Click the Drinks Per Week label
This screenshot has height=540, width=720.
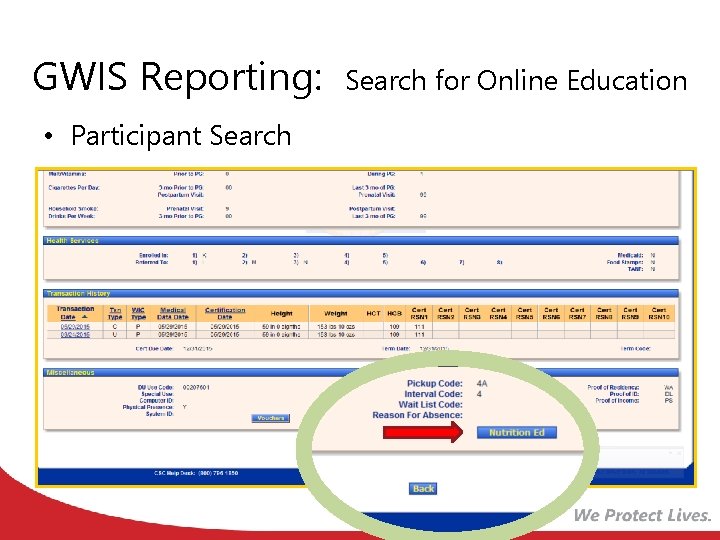pyautogui.click(x=72, y=216)
